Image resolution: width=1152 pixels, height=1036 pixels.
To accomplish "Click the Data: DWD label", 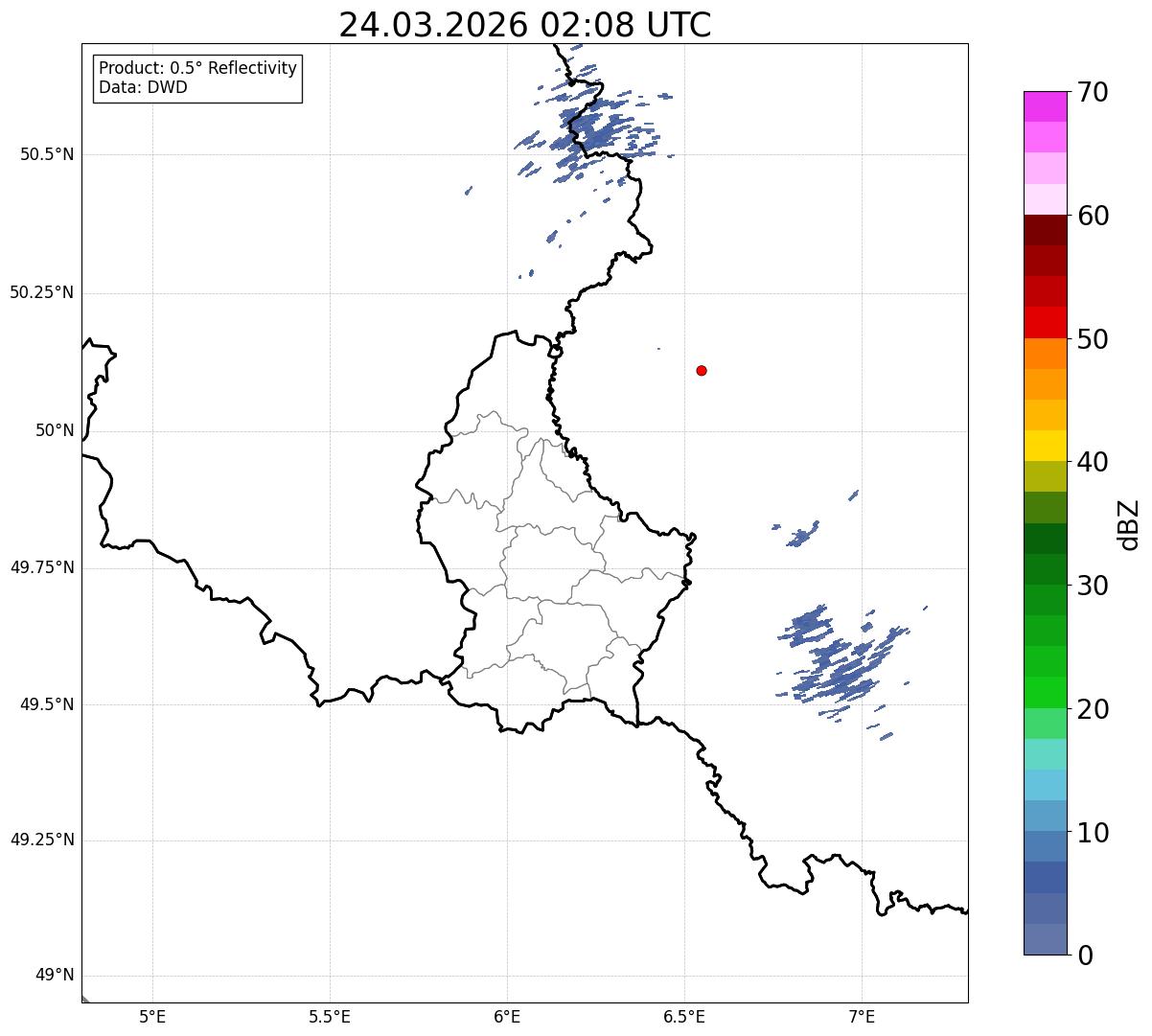I will click(143, 87).
